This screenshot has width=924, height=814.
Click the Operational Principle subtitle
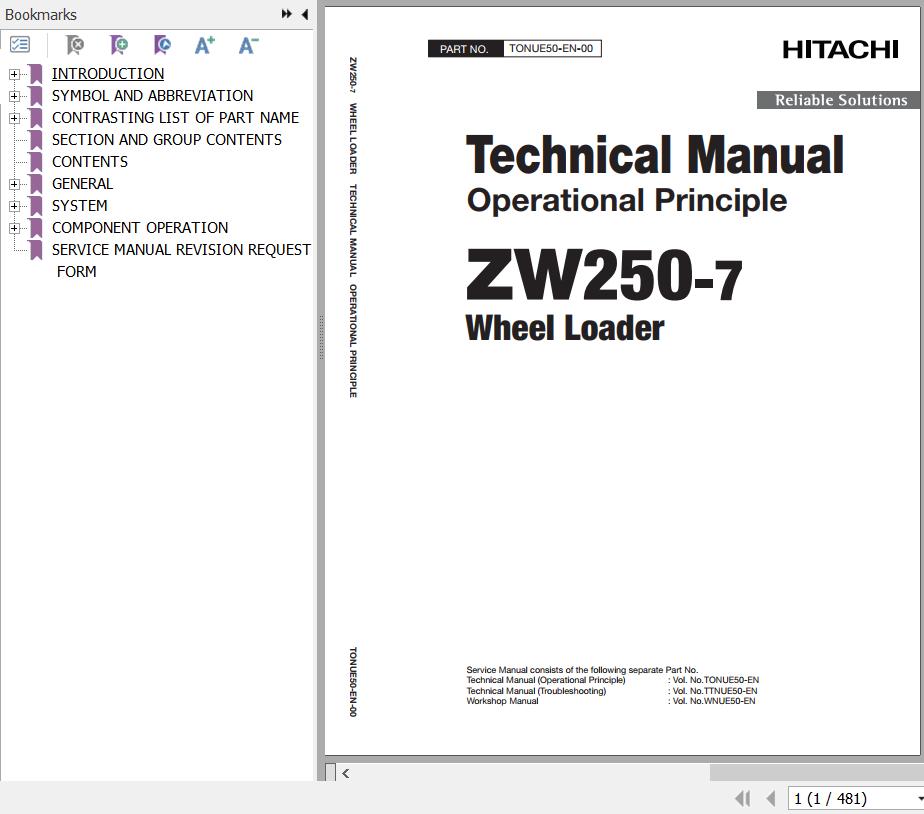point(627,201)
